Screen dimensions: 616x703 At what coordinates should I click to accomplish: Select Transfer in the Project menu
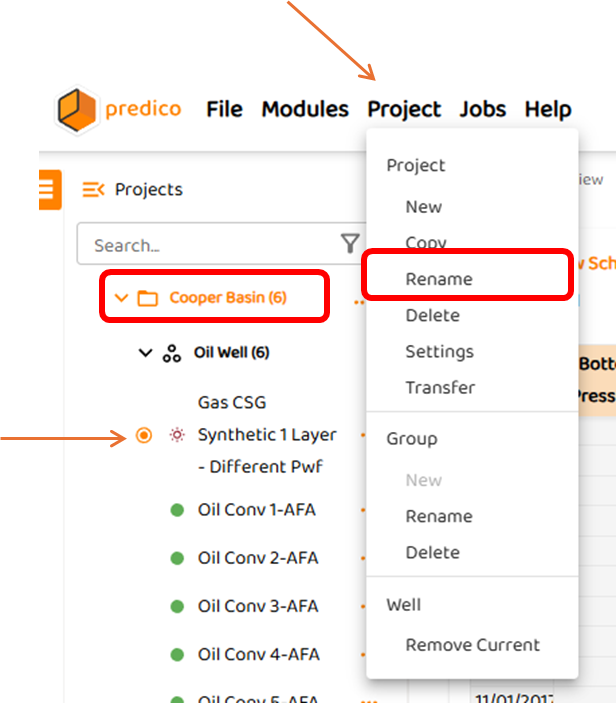(440, 388)
